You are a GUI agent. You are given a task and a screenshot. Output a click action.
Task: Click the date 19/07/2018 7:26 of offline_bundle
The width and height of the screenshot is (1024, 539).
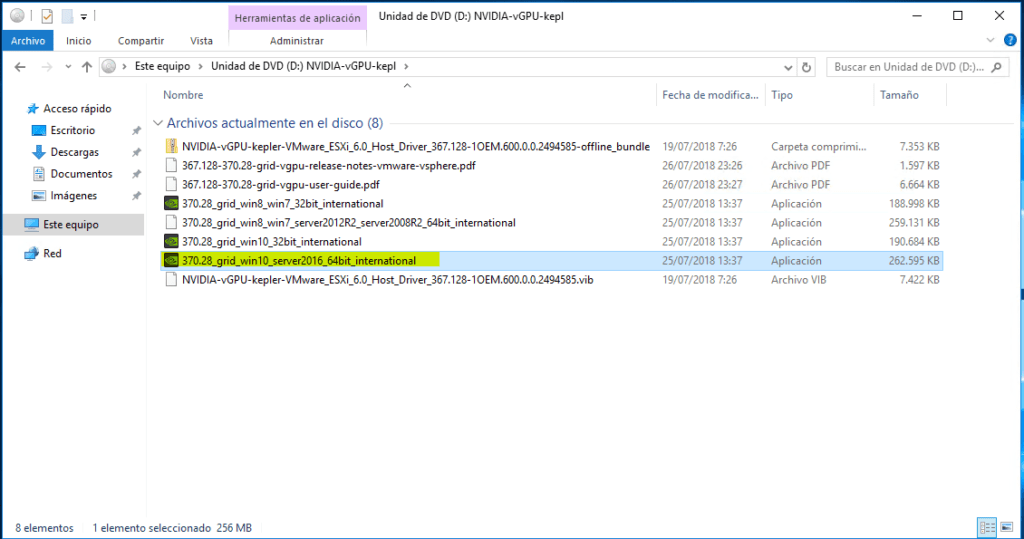point(699,146)
